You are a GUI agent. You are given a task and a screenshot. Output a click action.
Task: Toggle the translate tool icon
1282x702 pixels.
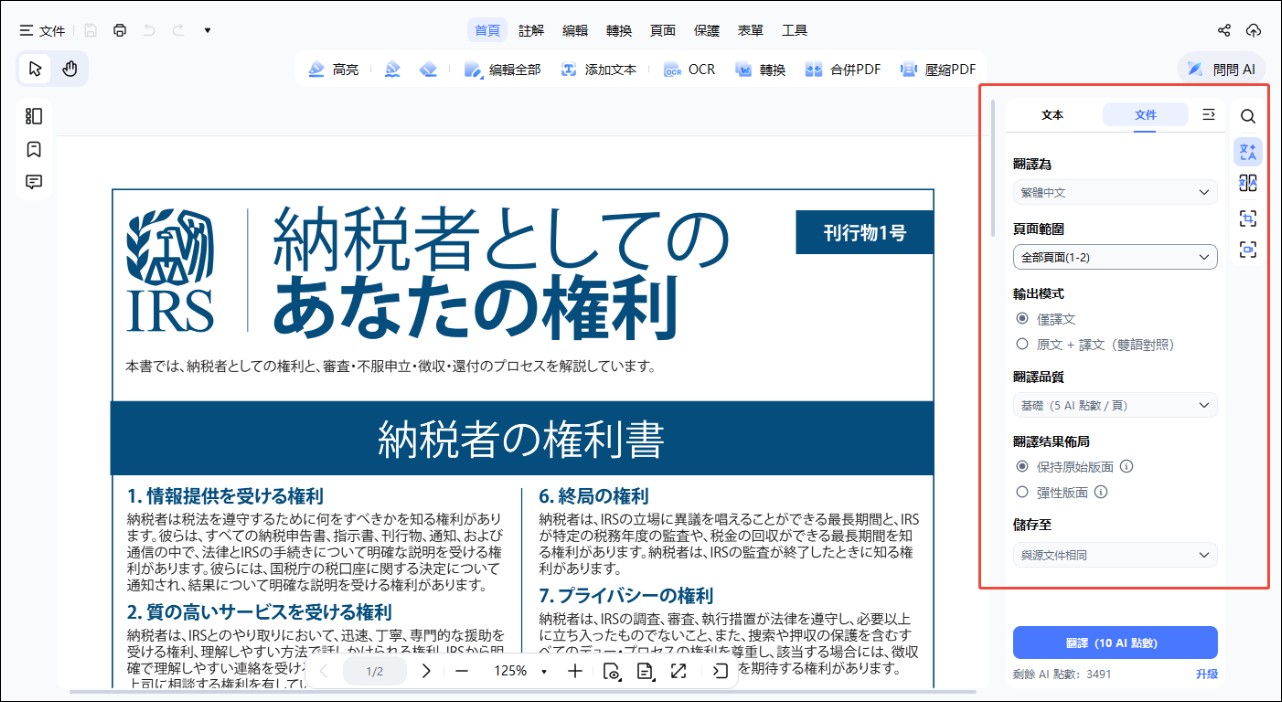[x=1248, y=152]
